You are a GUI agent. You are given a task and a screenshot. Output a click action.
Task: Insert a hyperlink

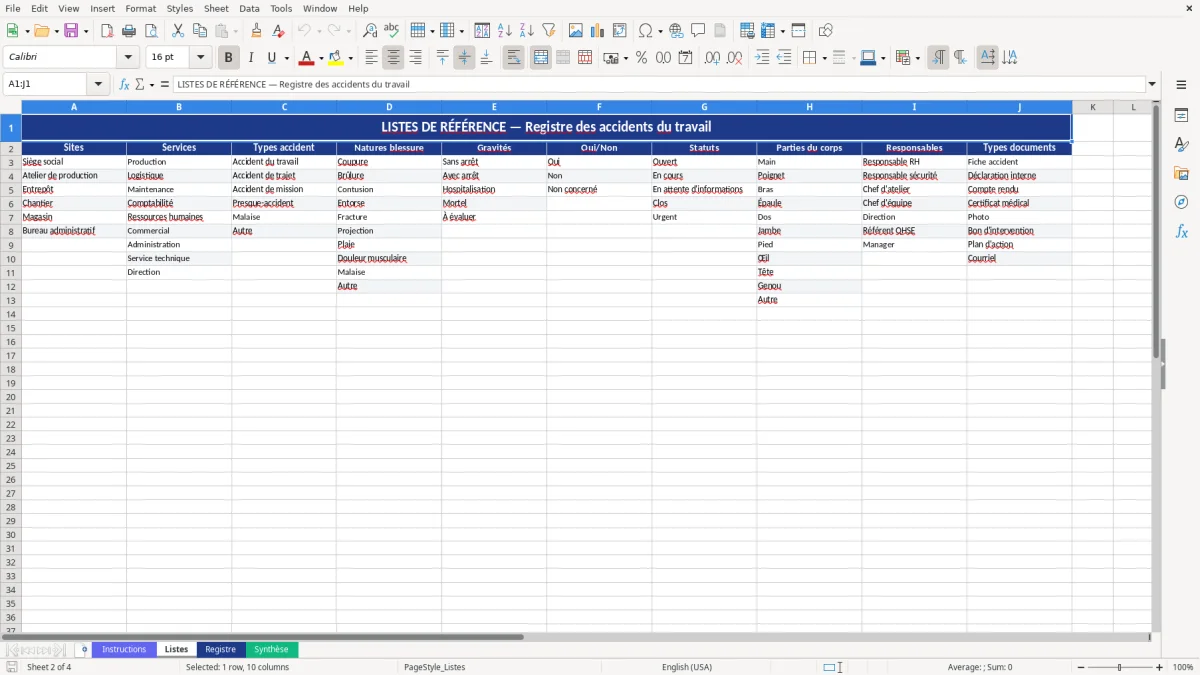[x=676, y=31]
